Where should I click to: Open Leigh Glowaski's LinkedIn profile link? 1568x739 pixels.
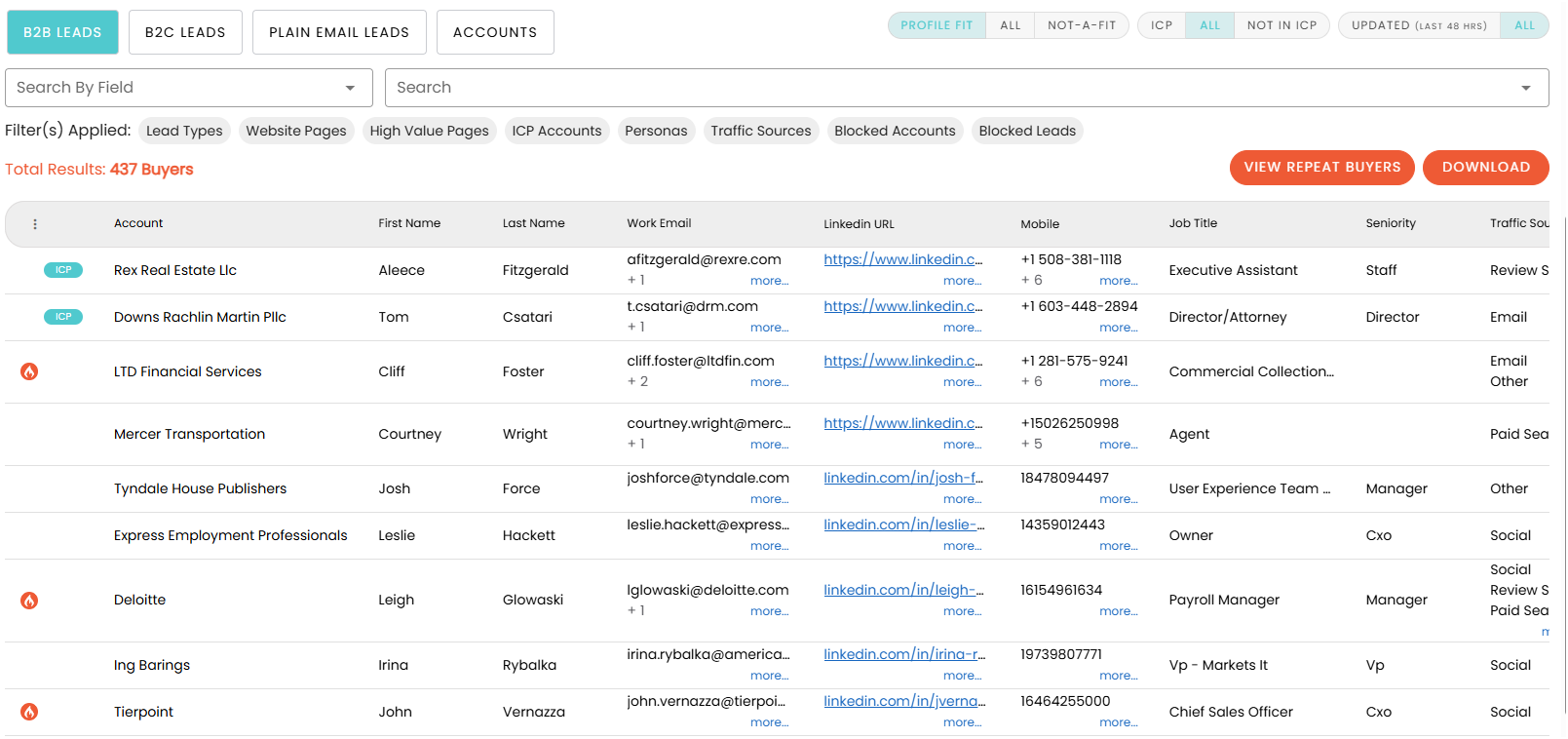click(903, 590)
